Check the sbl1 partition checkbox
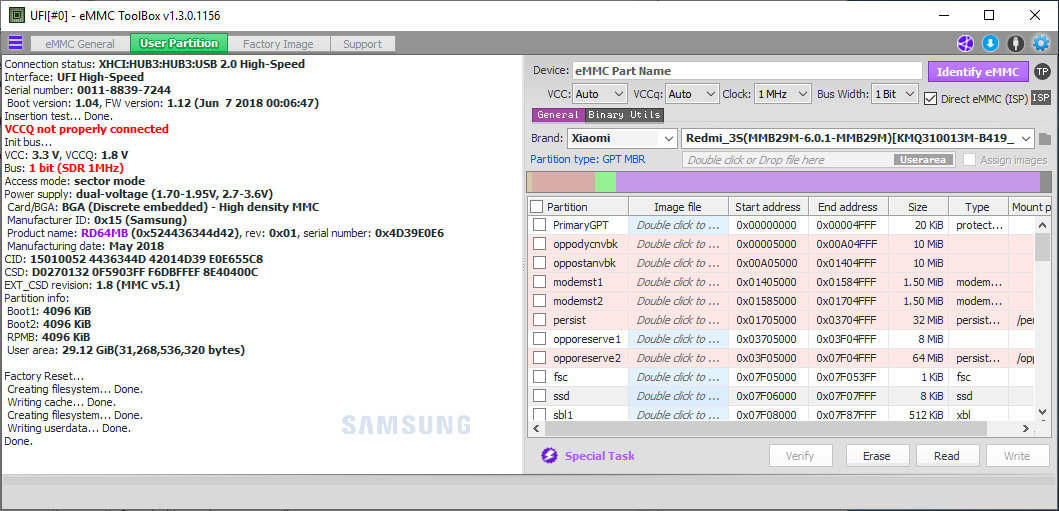Image resolution: width=1059 pixels, height=511 pixels. point(540,414)
